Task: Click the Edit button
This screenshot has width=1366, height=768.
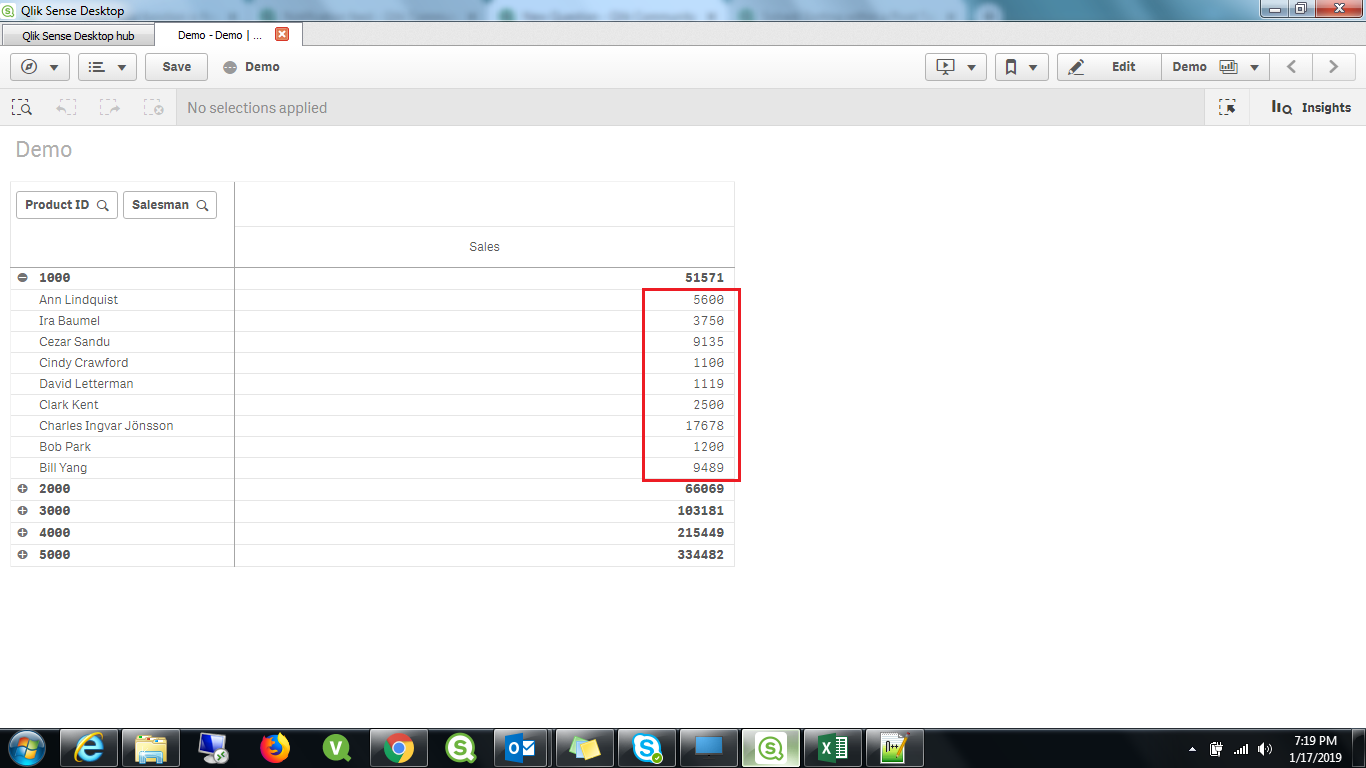Action: (x=1124, y=66)
